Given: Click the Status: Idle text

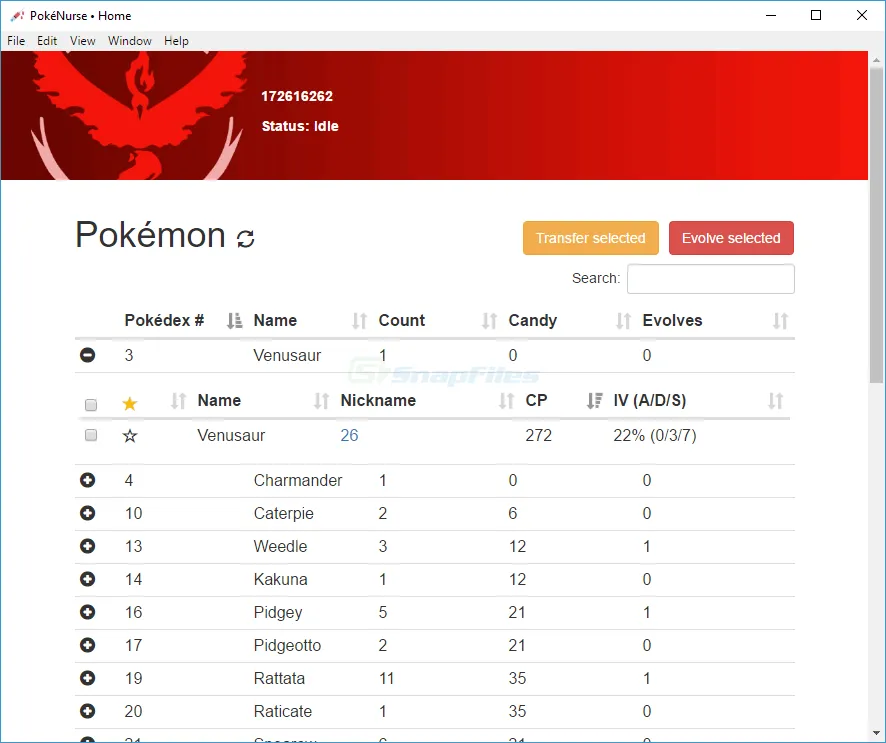Looking at the screenshot, I should [x=300, y=126].
